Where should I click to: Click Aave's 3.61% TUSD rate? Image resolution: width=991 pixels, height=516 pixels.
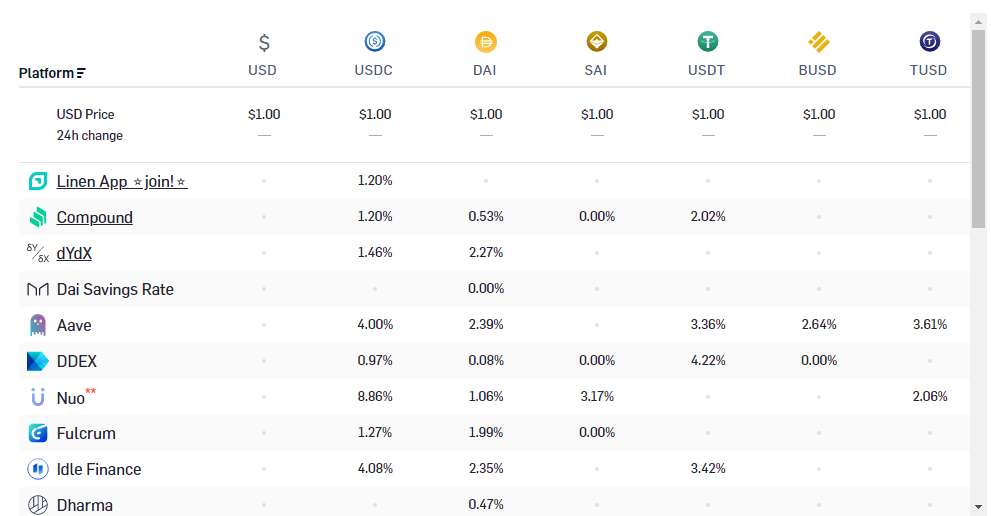pyautogui.click(x=930, y=324)
